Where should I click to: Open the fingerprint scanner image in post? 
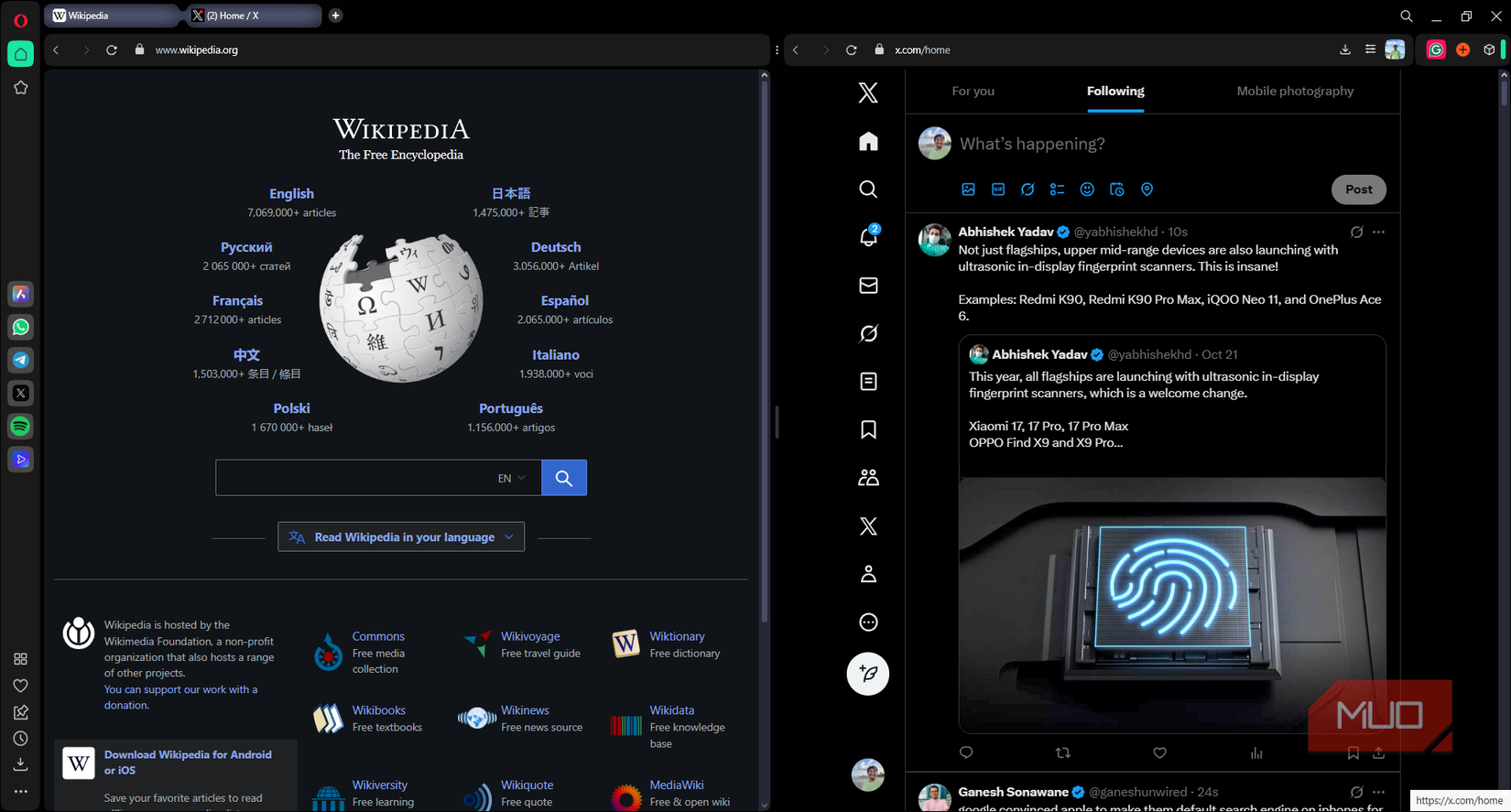[x=1172, y=604]
